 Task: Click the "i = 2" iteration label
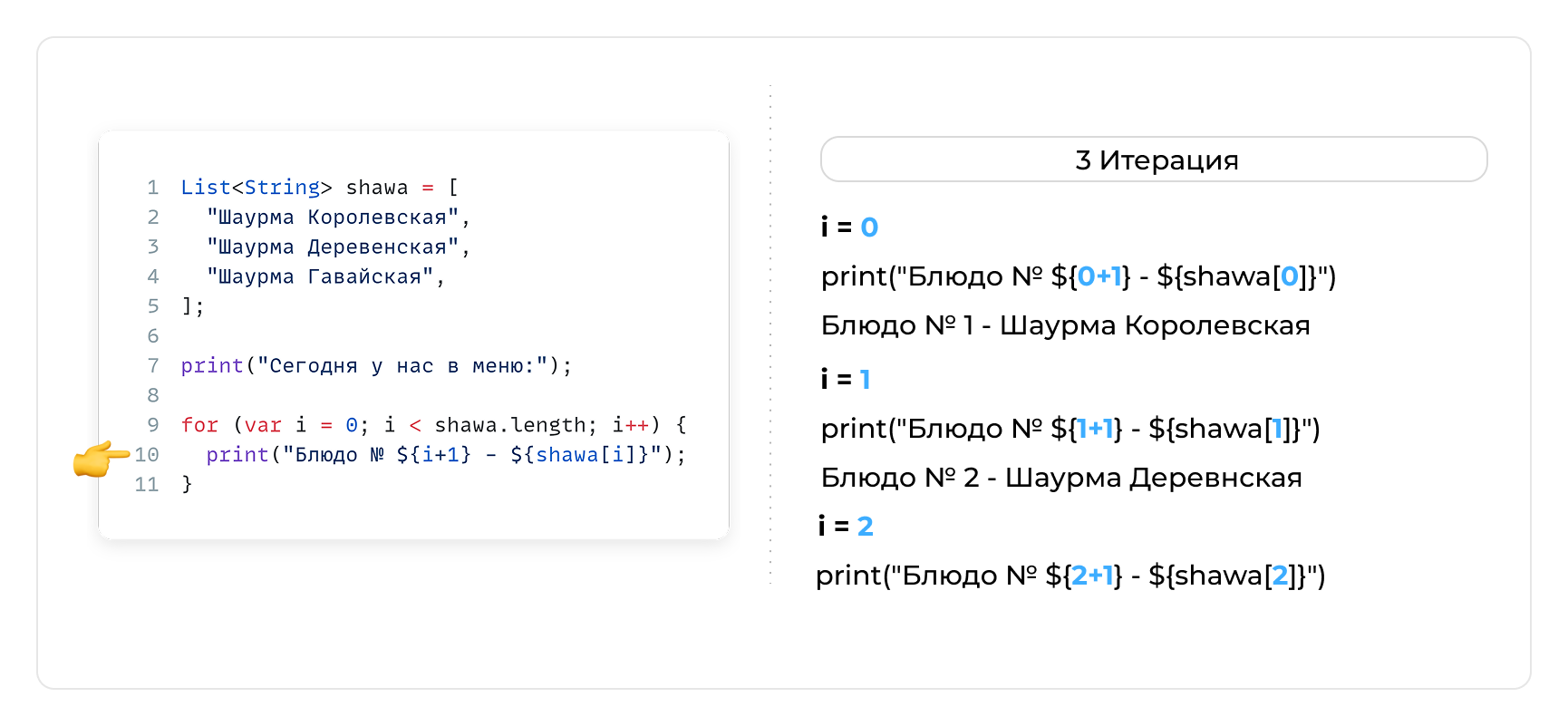coord(846,527)
